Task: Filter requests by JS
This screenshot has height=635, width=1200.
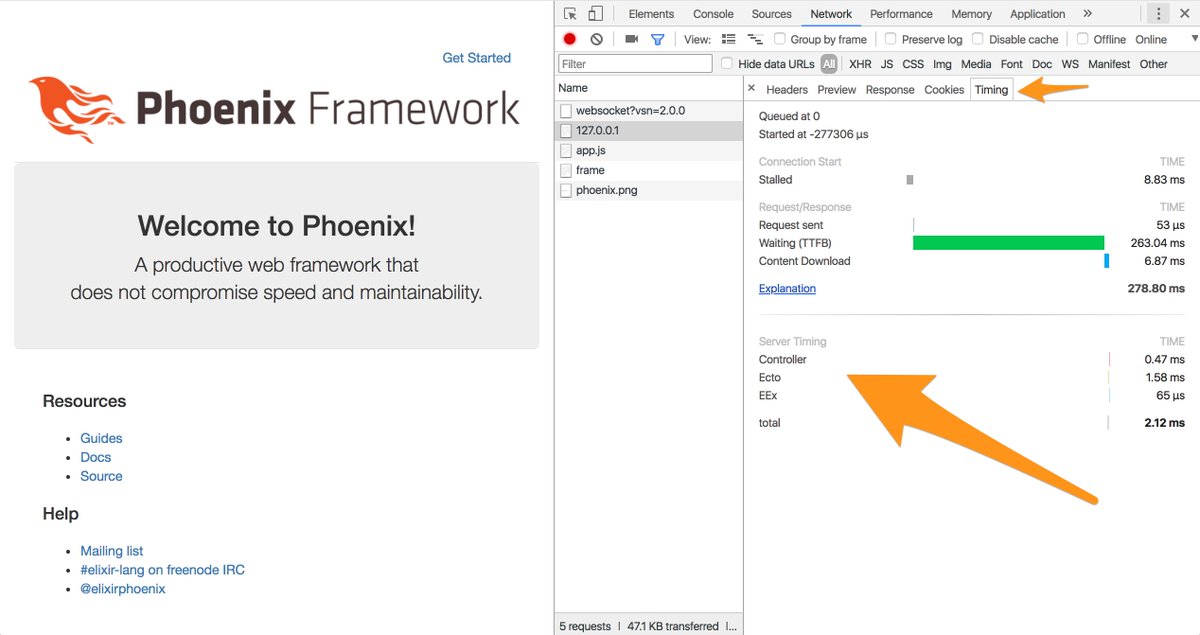Action: (x=887, y=64)
